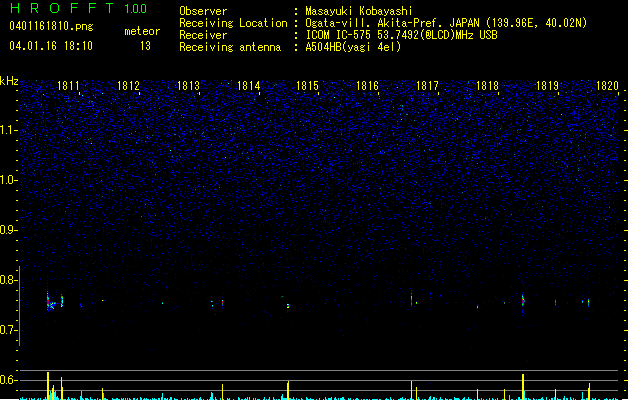Click the 1.1 kHz frequency label
Screen dimensions: 629x400
coord(8,130)
